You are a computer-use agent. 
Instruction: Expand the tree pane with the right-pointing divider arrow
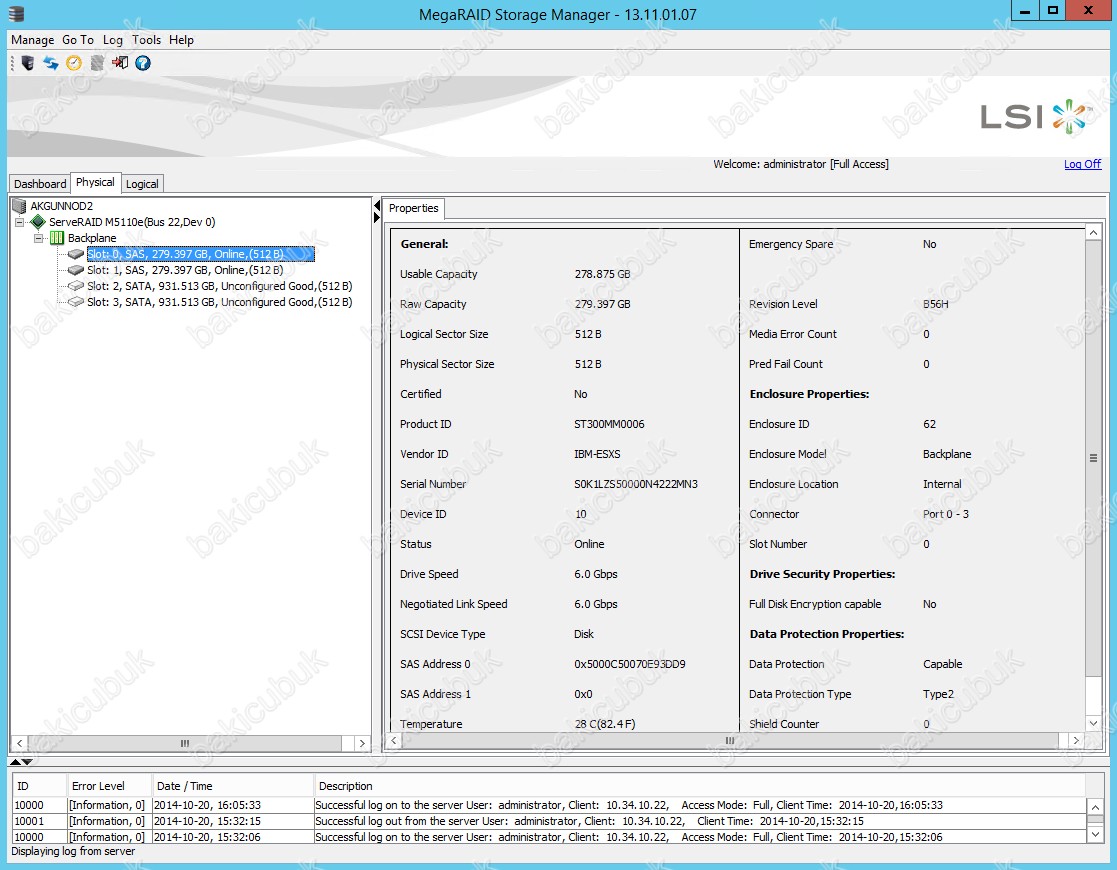[377, 217]
